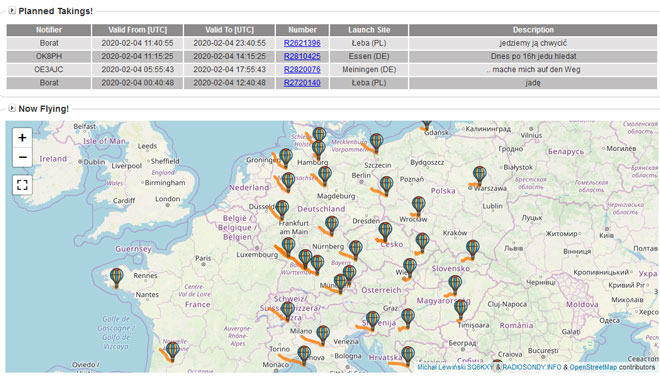Zoom in on the map

(22, 138)
